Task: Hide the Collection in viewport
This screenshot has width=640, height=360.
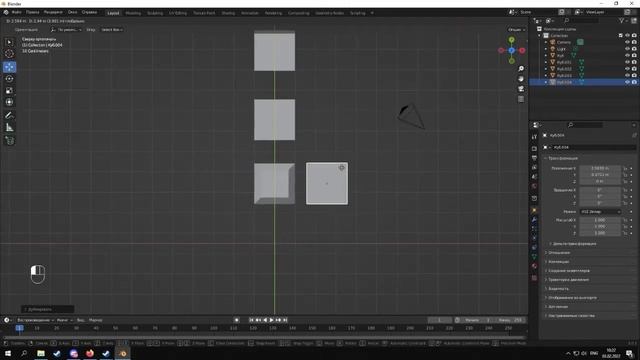Action: (627, 36)
